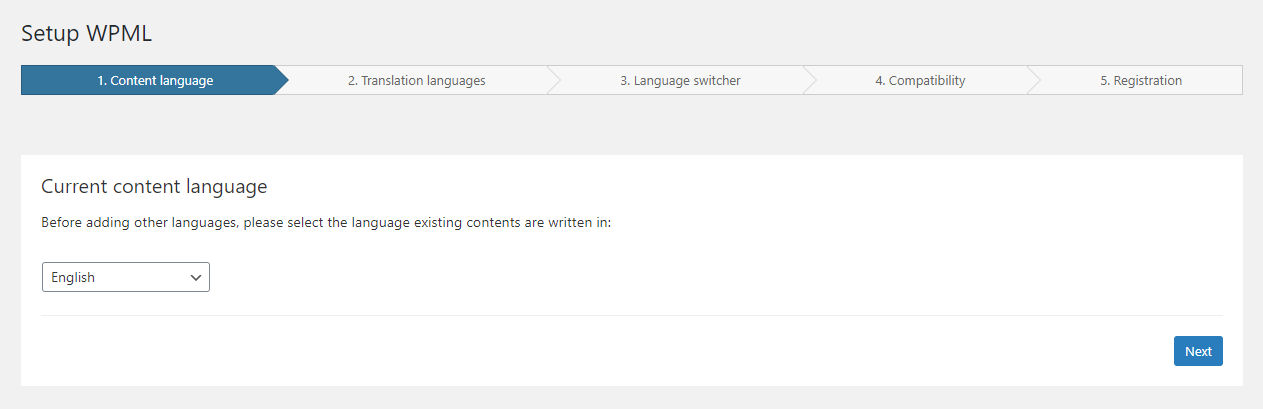Click the blue Next button

click(1198, 351)
